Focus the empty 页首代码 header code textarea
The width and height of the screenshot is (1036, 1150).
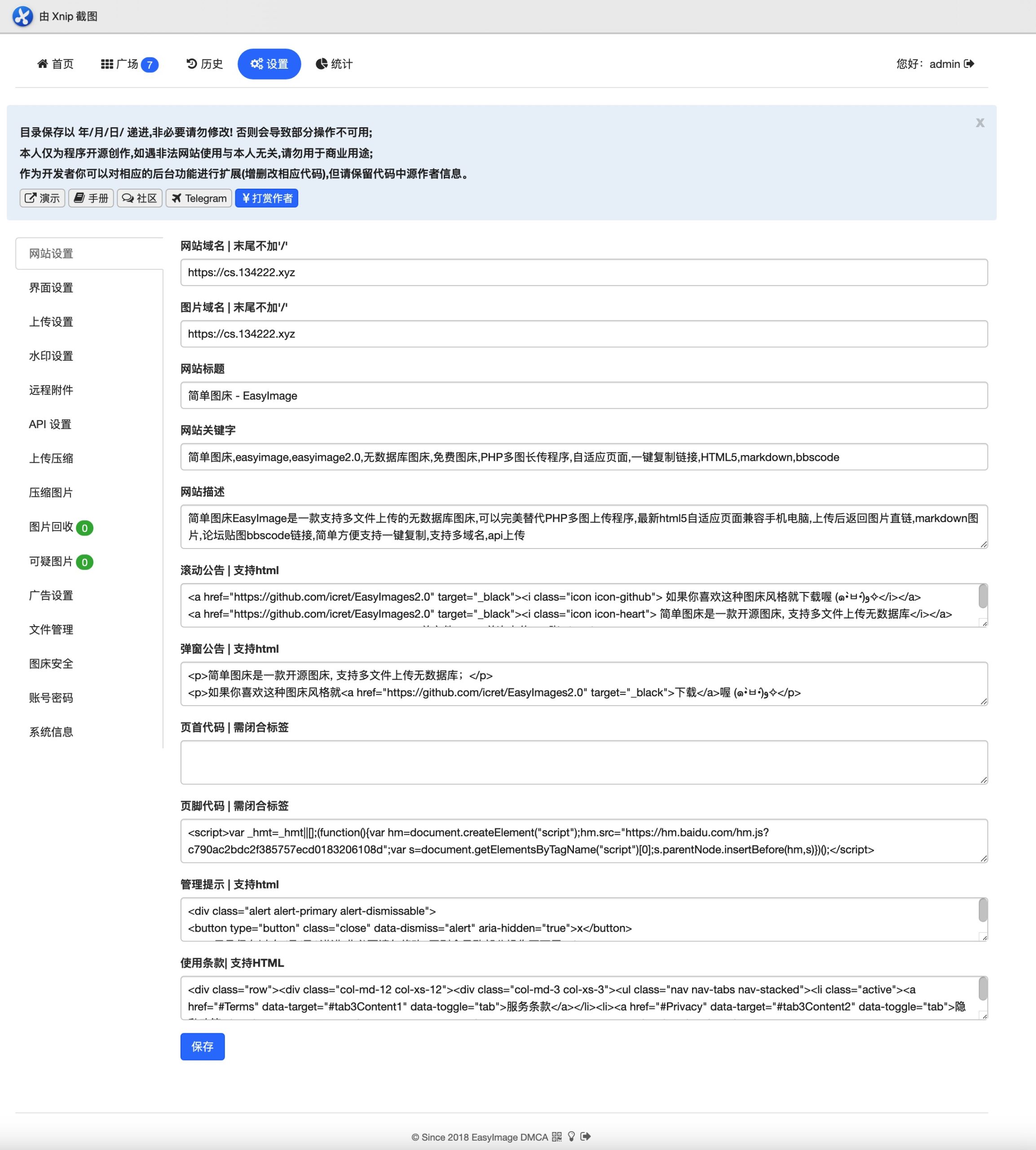coord(584,762)
